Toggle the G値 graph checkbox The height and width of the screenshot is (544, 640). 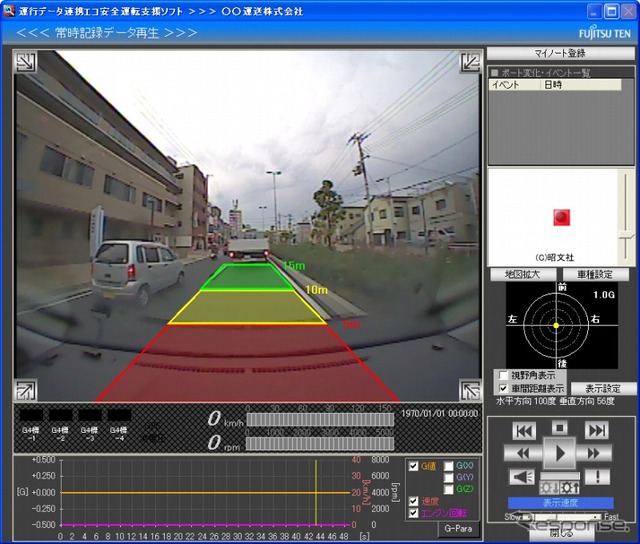(x=413, y=466)
